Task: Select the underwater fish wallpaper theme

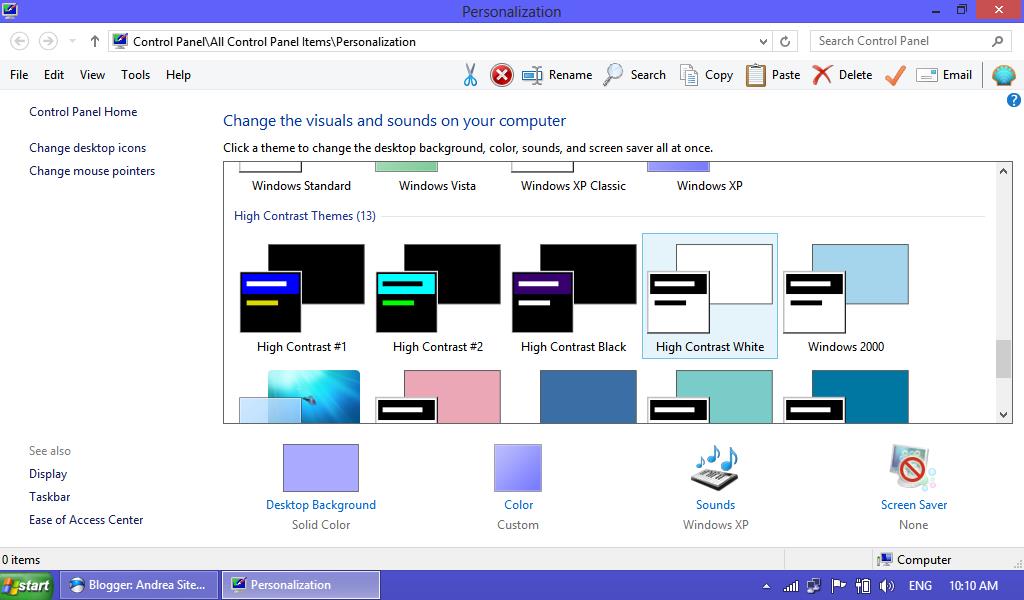Action: point(300,396)
